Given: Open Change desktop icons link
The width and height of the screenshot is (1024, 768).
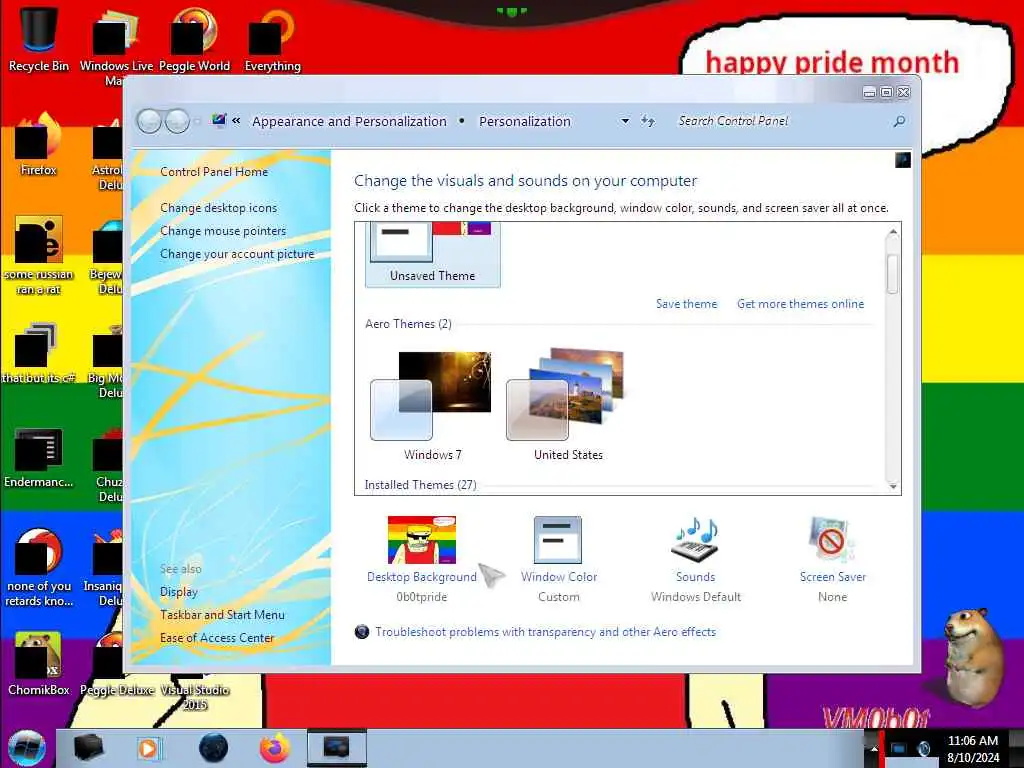Looking at the screenshot, I should pyautogui.click(x=218, y=208).
